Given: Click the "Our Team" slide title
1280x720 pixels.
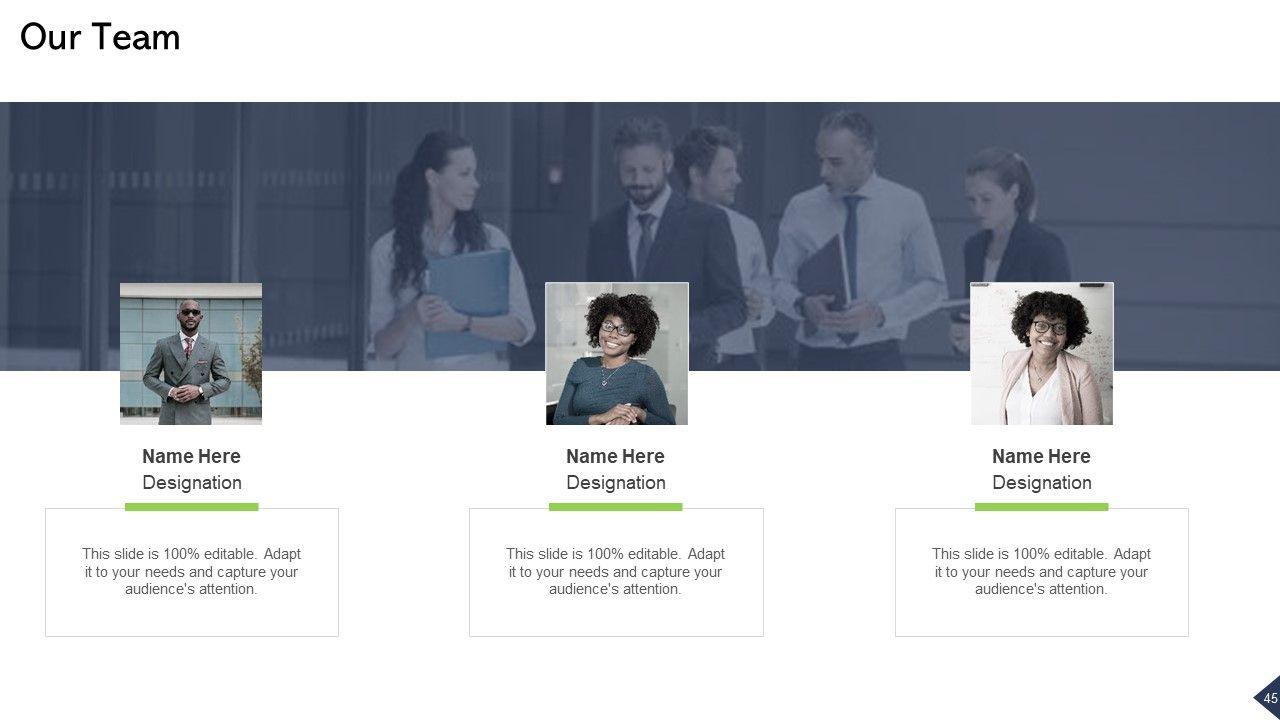Looking at the screenshot, I should [x=100, y=38].
